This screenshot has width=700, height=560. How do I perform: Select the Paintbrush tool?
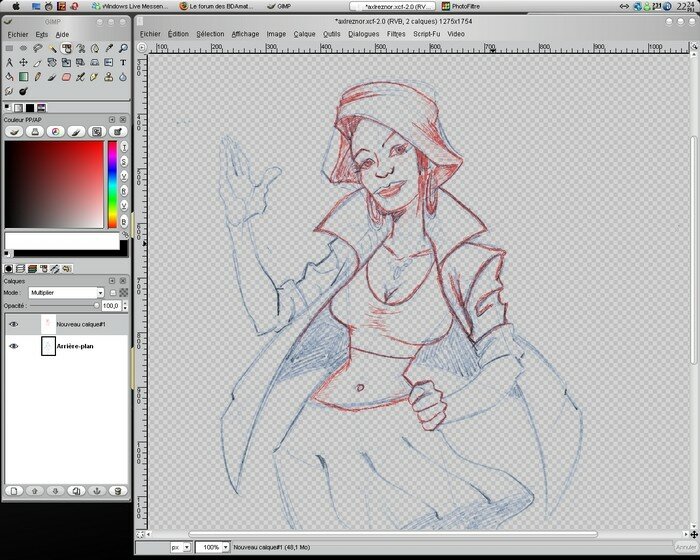(x=52, y=77)
